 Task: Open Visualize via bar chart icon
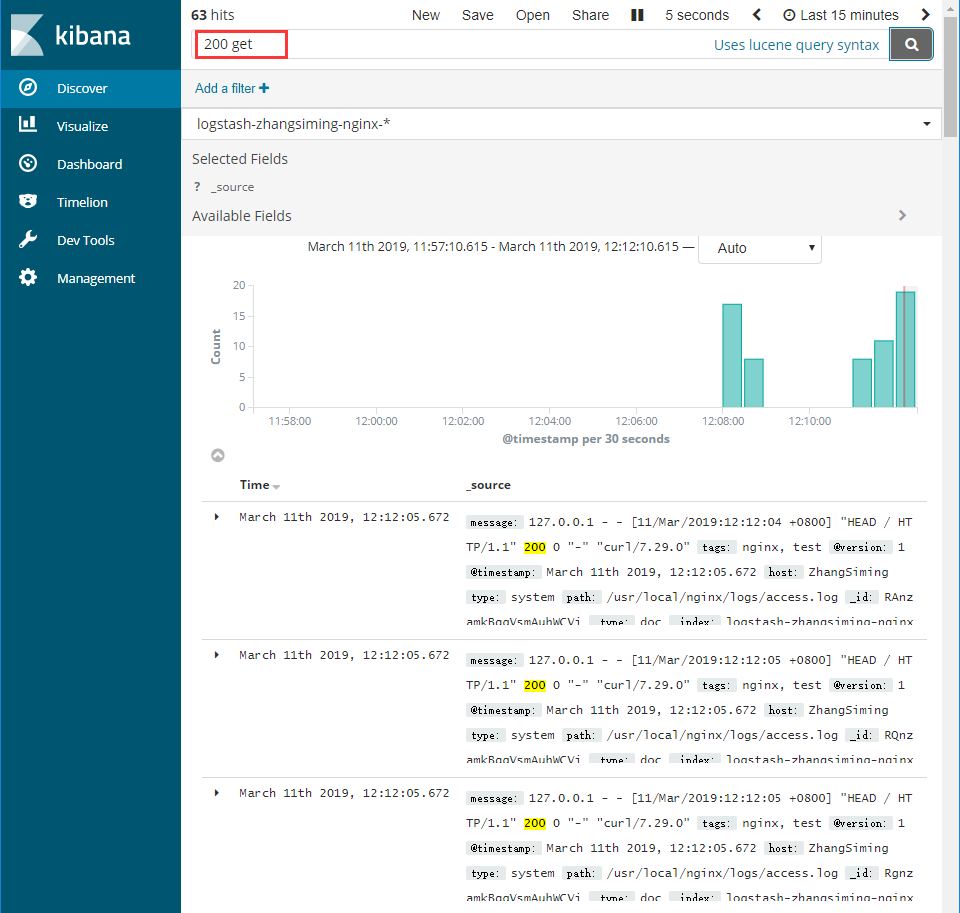tap(28, 126)
